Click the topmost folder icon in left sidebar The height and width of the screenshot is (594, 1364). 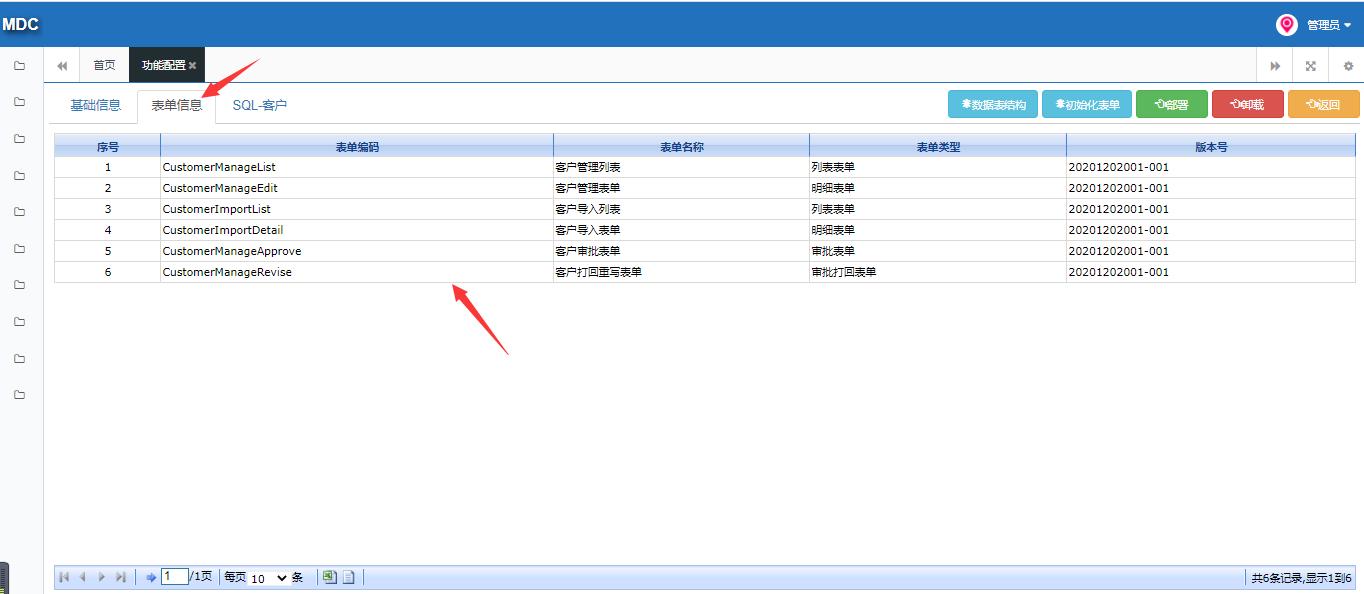coord(19,66)
